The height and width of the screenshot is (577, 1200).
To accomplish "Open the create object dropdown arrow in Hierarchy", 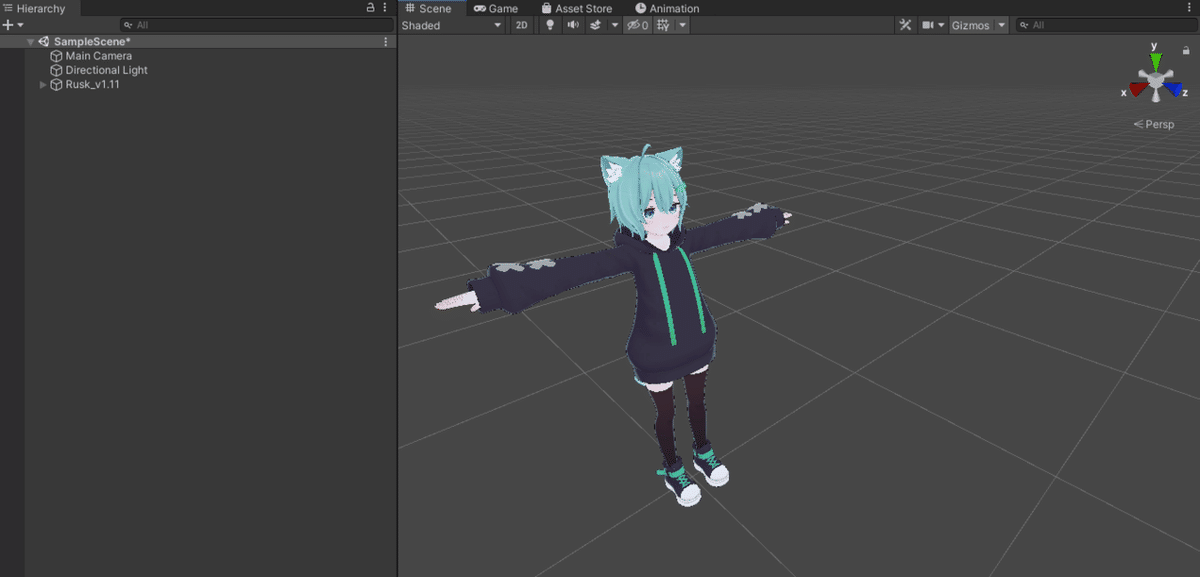I will pyautogui.click(x=20, y=25).
